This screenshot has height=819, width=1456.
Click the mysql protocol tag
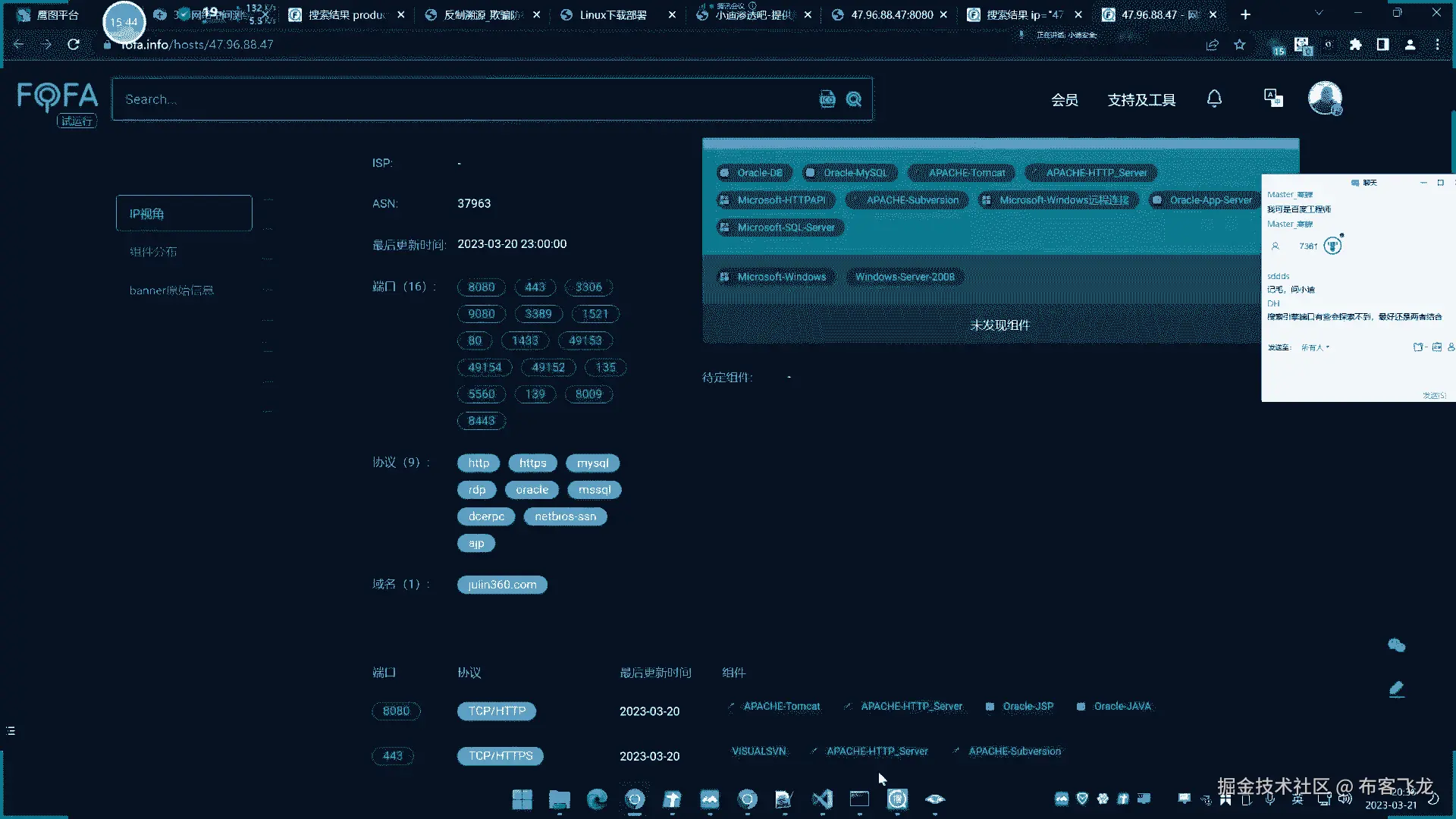pos(592,463)
